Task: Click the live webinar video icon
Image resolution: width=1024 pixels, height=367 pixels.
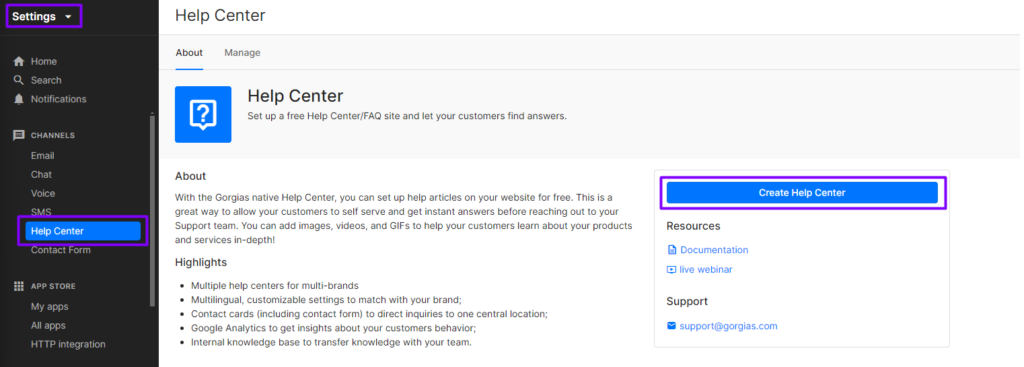Action: pos(671,270)
